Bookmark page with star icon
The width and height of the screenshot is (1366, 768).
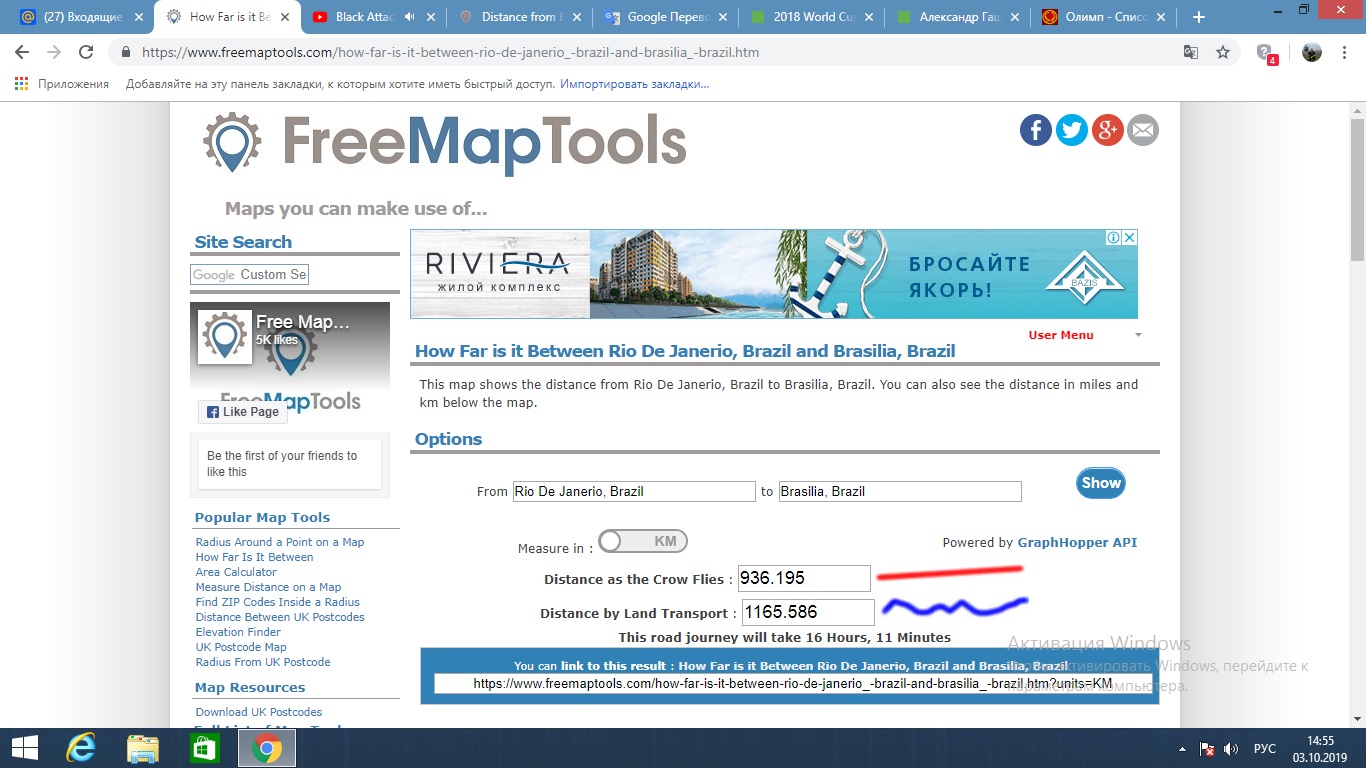[x=1223, y=52]
